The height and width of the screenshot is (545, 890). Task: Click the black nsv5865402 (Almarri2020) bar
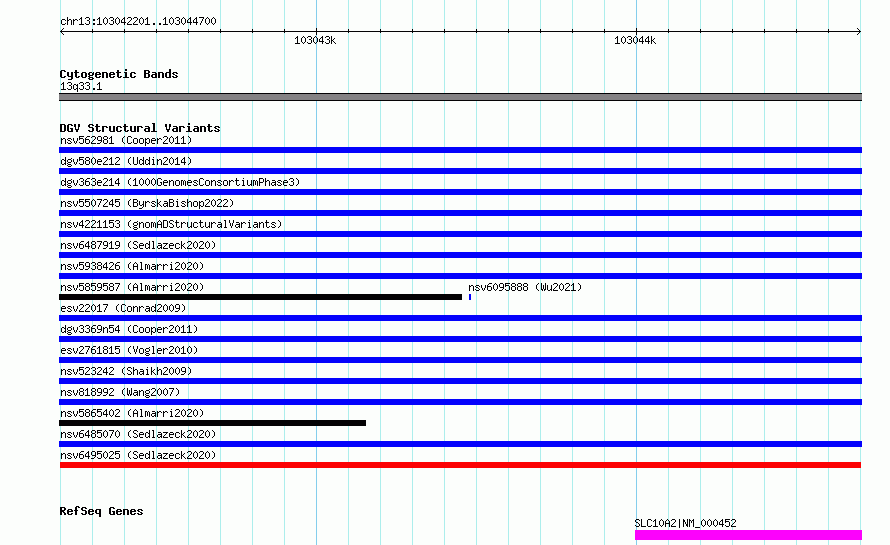click(x=212, y=423)
